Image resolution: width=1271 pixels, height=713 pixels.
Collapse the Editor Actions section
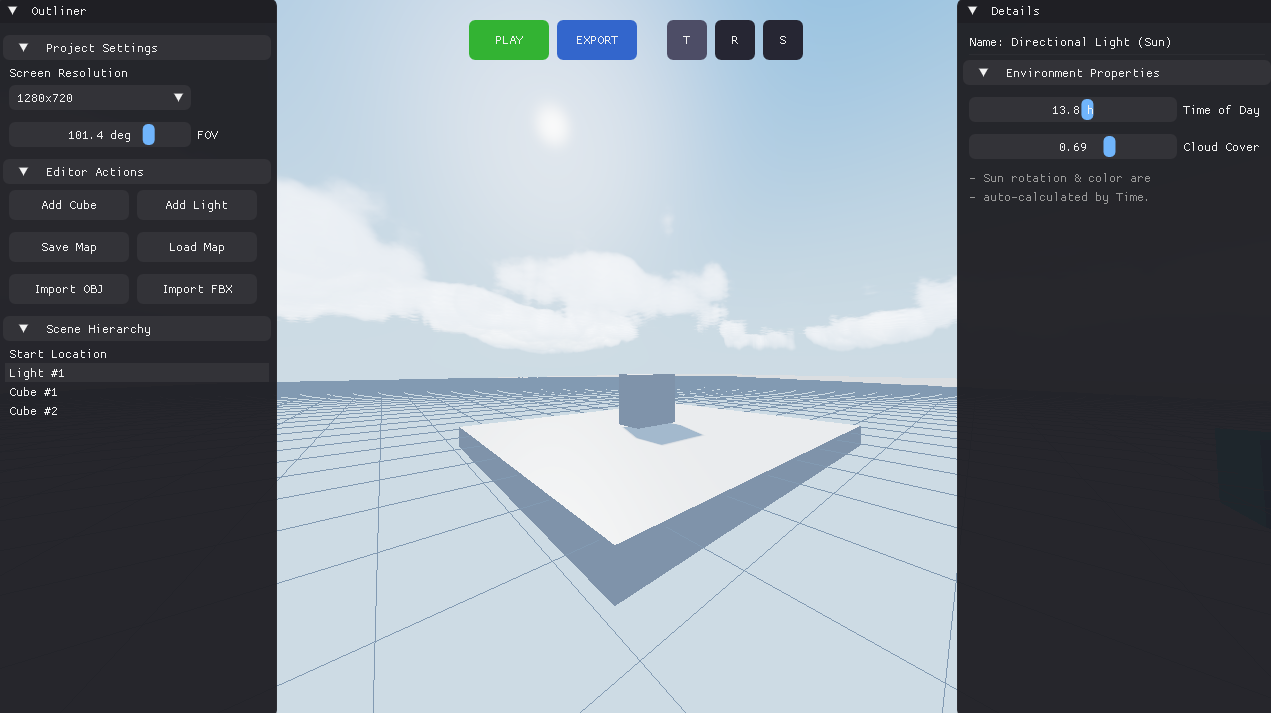click(23, 171)
